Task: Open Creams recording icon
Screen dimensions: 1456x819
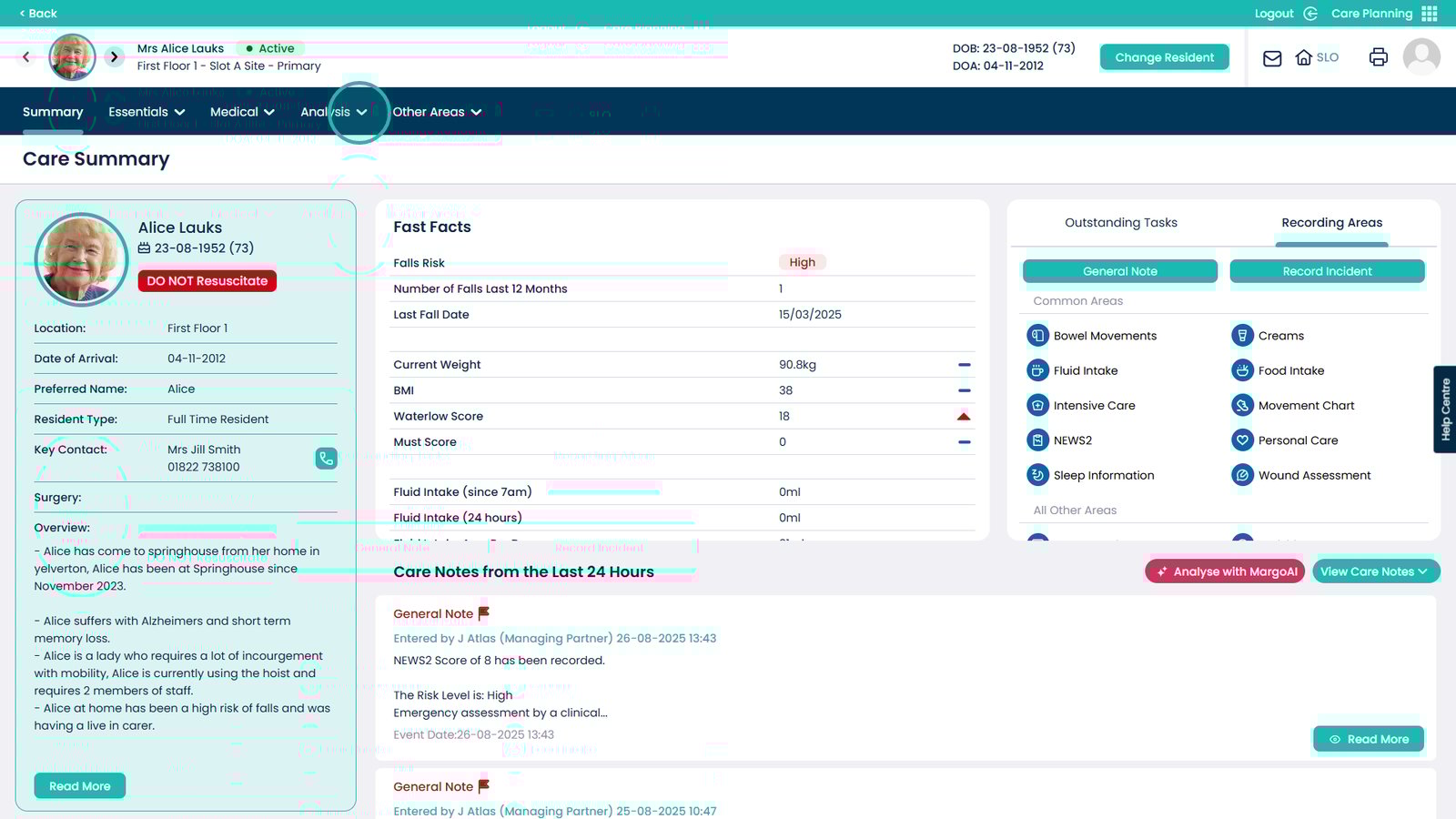Action: (x=1242, y=336)
